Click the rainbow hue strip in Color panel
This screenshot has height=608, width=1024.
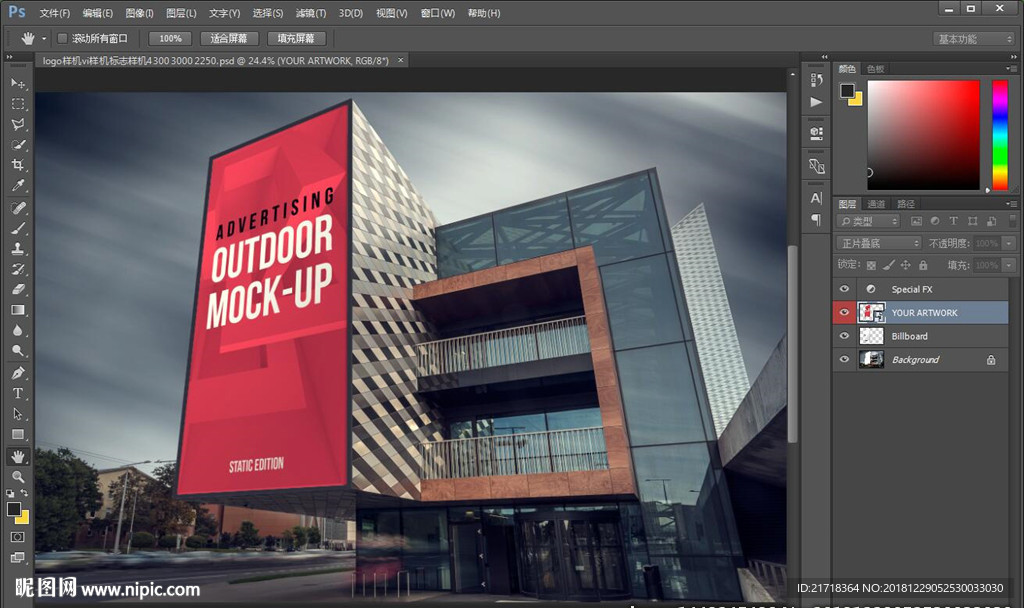(x=999, y=134)
